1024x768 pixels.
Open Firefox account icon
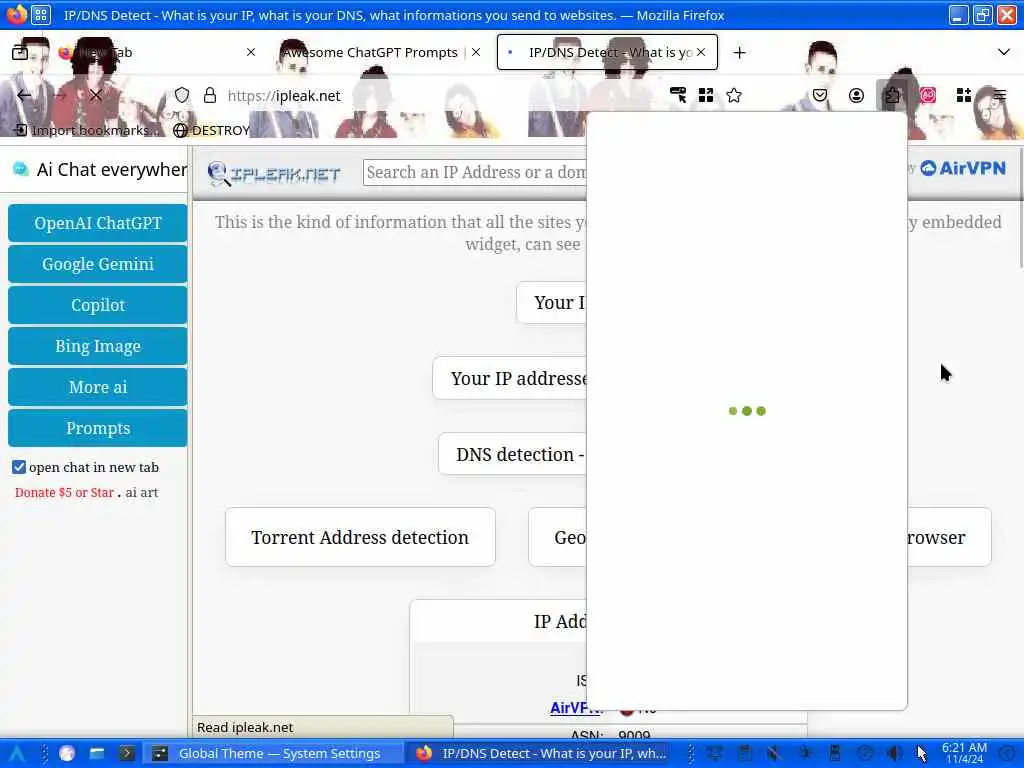(x=856, y=95)
